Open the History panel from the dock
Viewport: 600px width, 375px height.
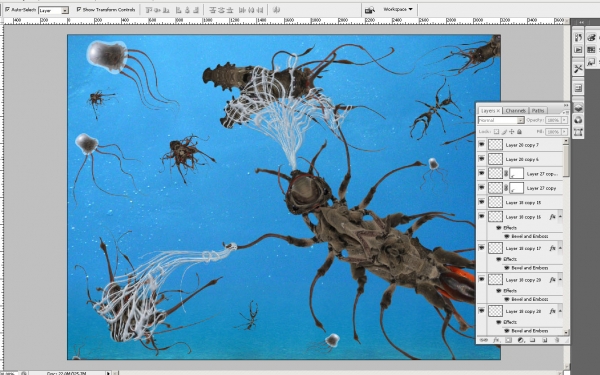click(x=578, y=38)
